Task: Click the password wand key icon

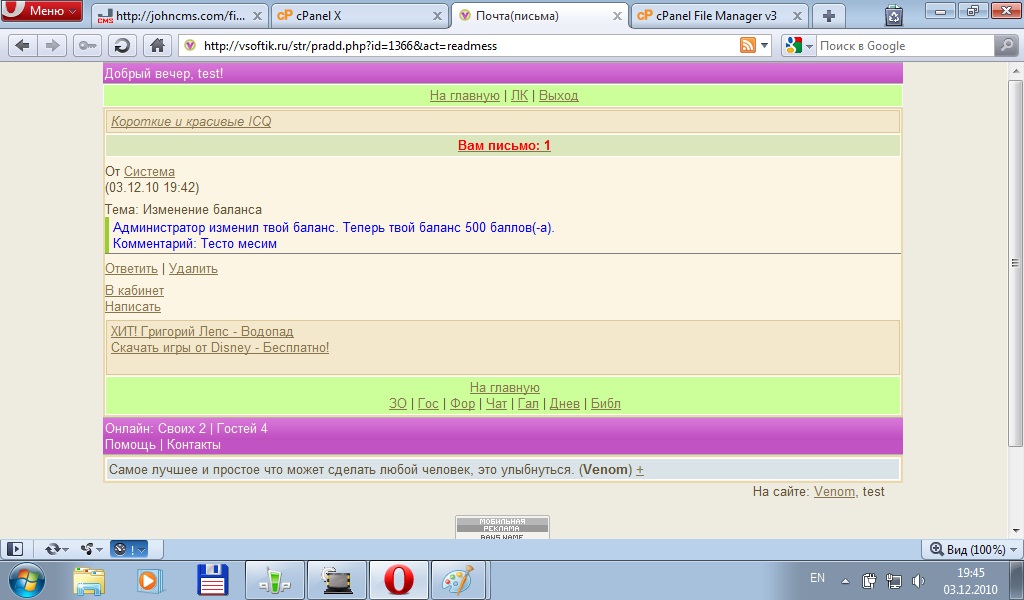Action: pyautogui.click(x=87, y=46)
